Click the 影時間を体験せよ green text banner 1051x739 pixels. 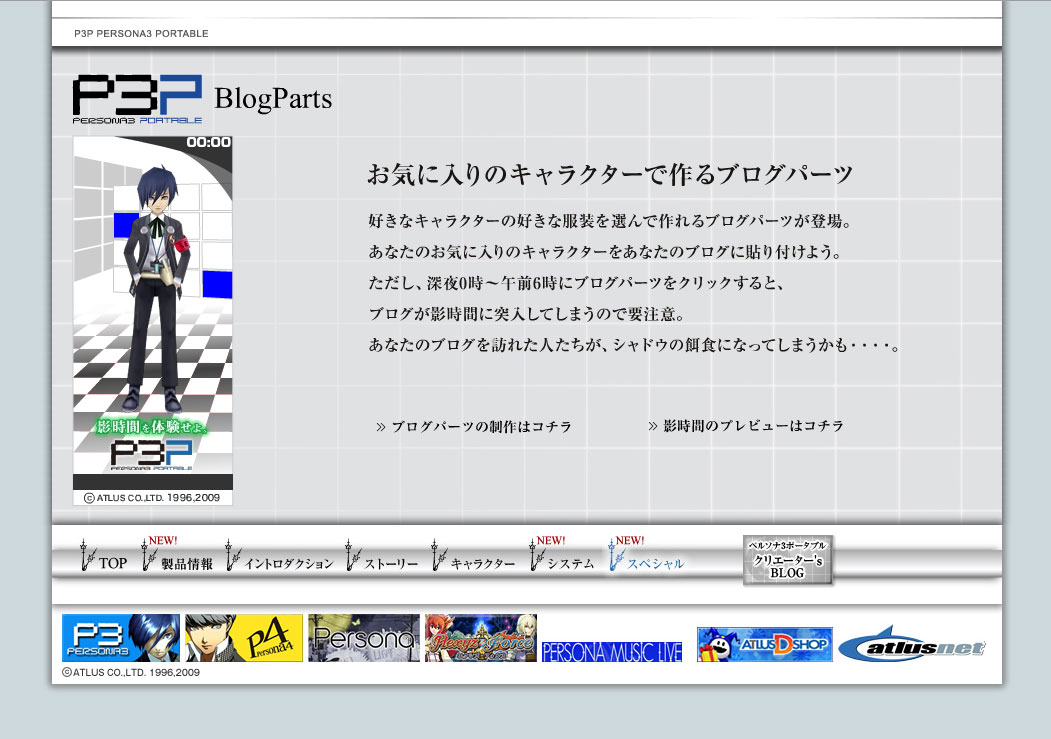point(152,427)
